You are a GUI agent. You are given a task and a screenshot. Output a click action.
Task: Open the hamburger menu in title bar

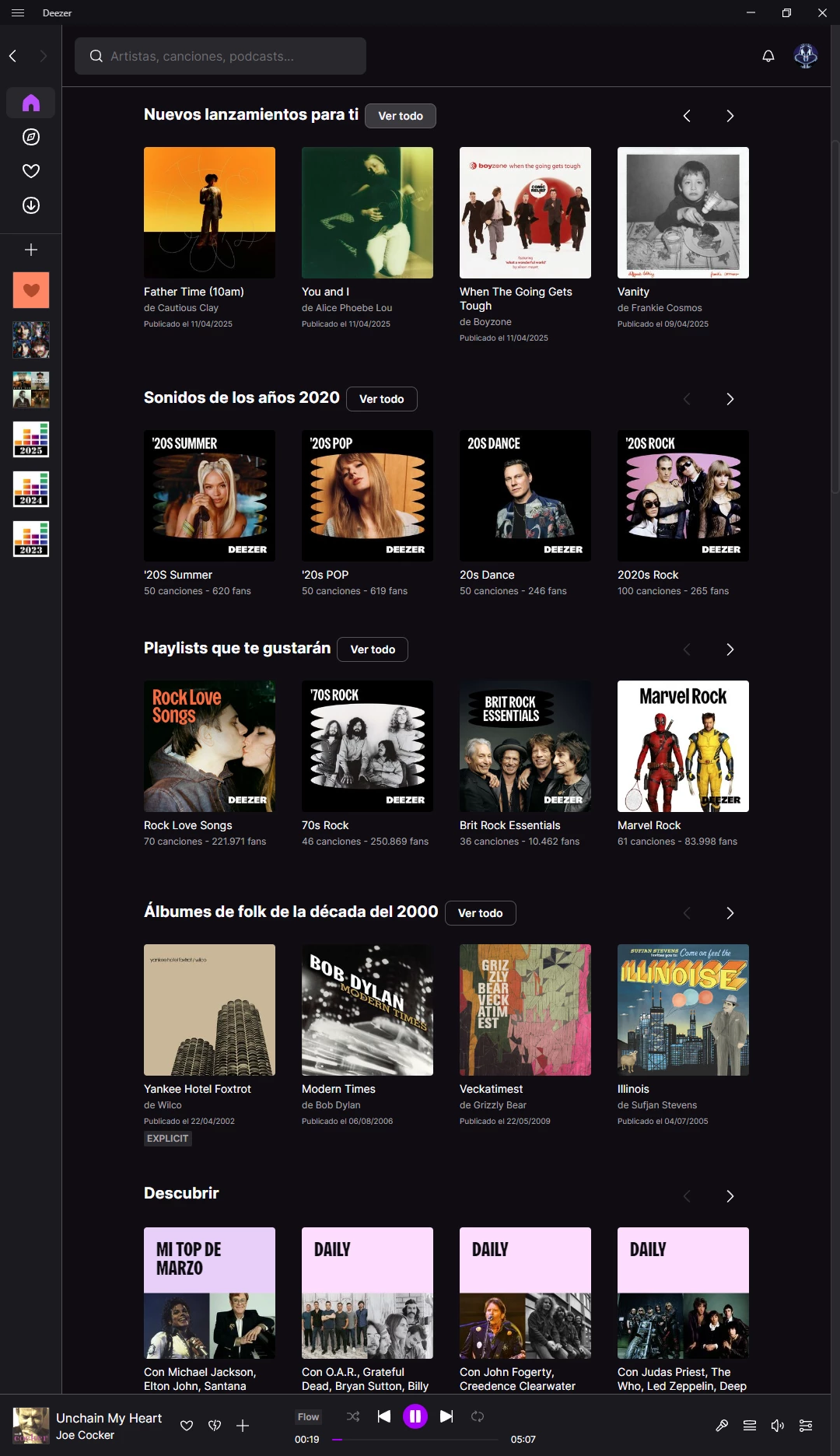pos(18,13)
